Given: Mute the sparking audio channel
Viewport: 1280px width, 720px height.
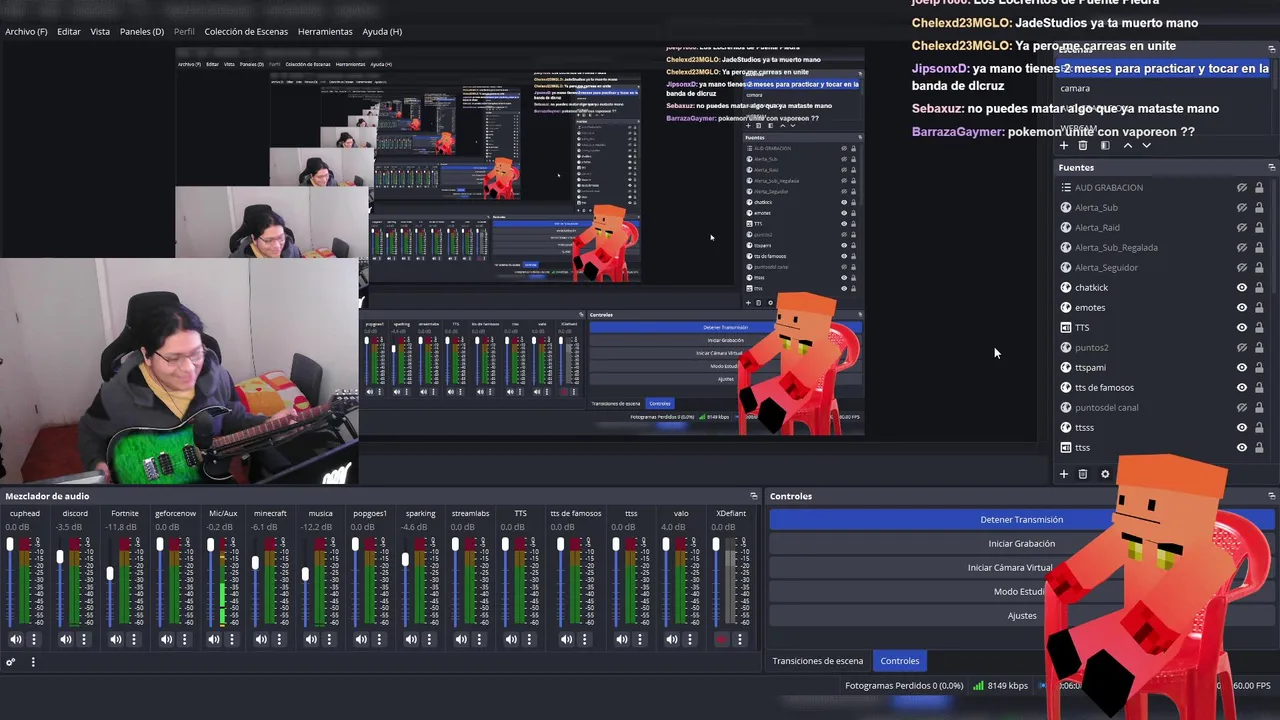Looking at the screenshot, I should pyautogui.click(x=411, y=639).
